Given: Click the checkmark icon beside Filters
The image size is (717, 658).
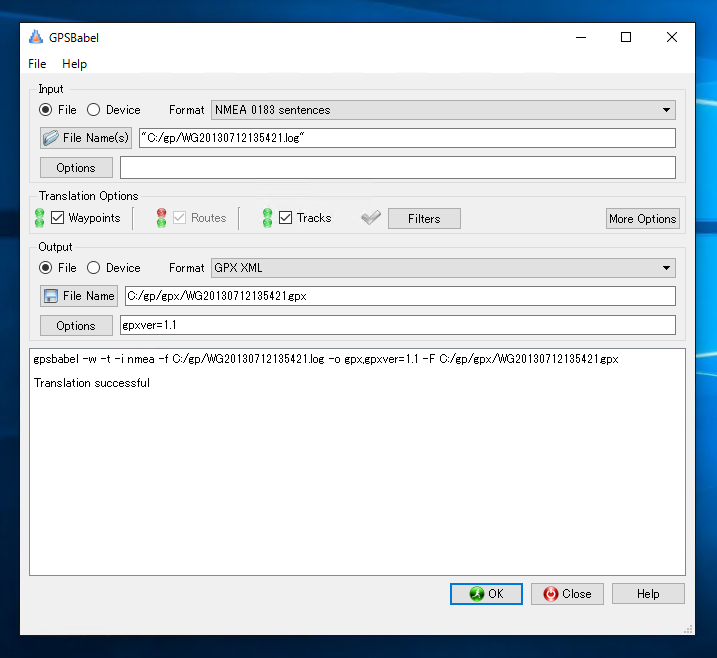Looking at the screenshot, I should (371, 218).
